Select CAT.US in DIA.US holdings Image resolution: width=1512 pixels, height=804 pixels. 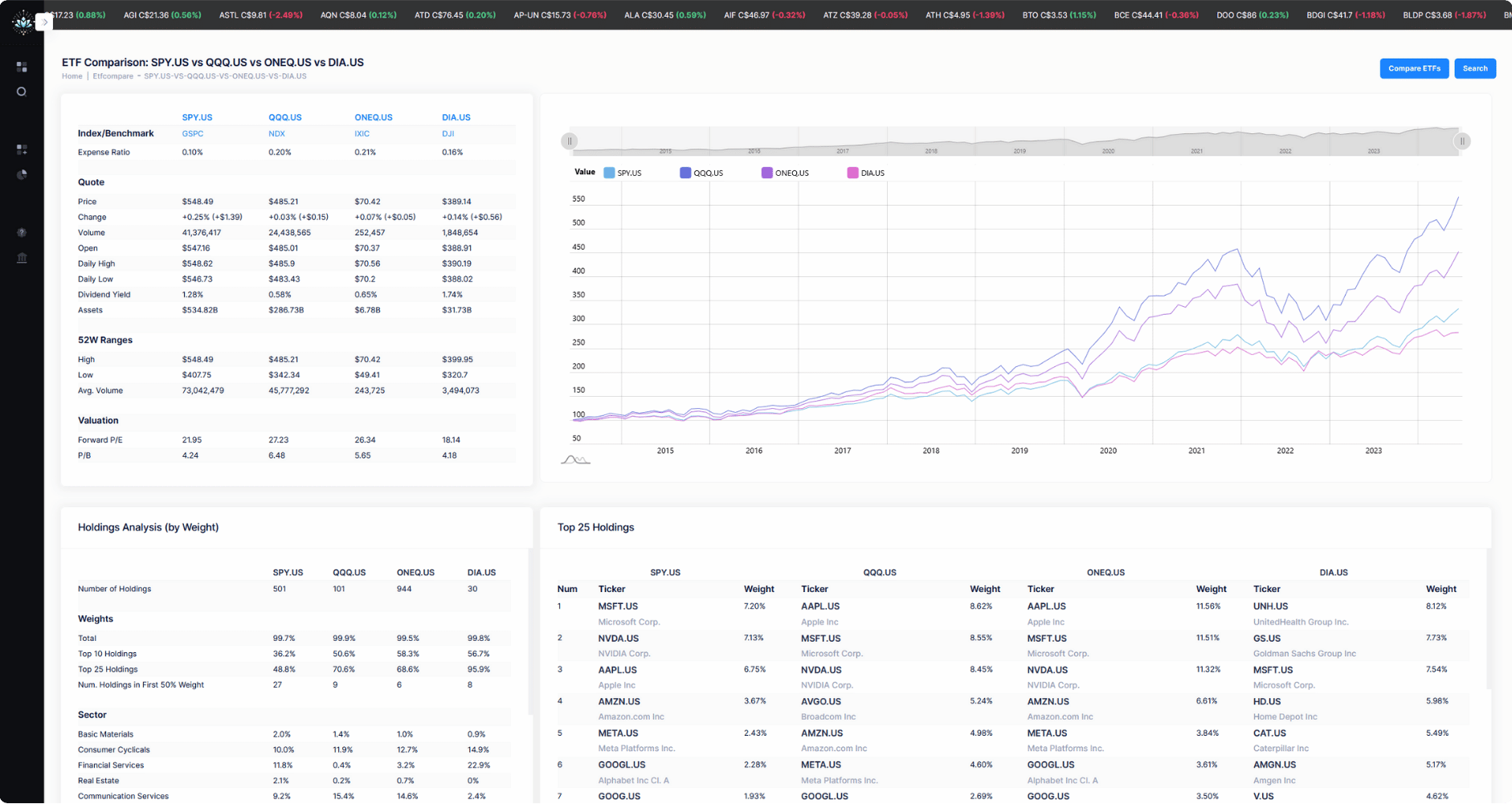click(x=1269, y=733)
